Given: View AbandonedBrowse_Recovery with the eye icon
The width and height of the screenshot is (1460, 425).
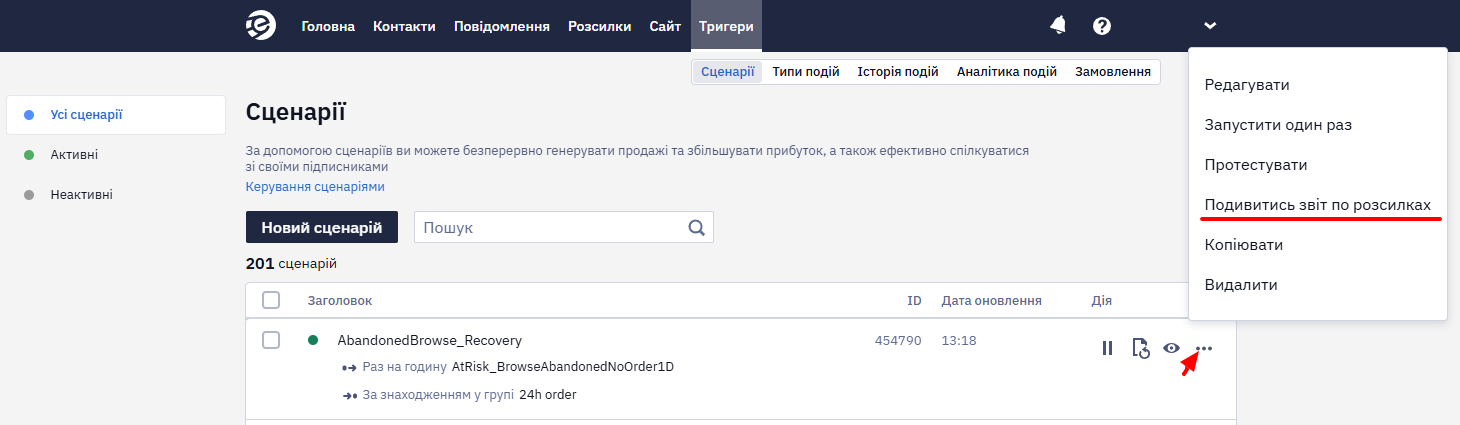Looking at the screenshot, I should point(1172,348).
